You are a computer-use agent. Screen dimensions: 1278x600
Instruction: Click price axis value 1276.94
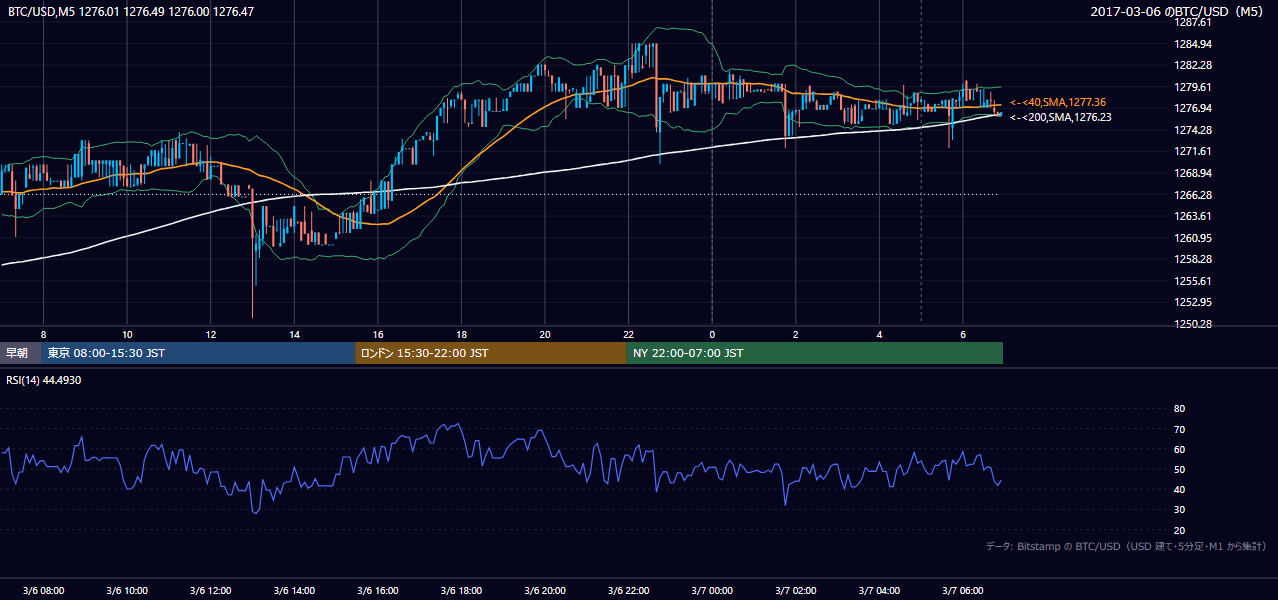tap(1193, 108)
